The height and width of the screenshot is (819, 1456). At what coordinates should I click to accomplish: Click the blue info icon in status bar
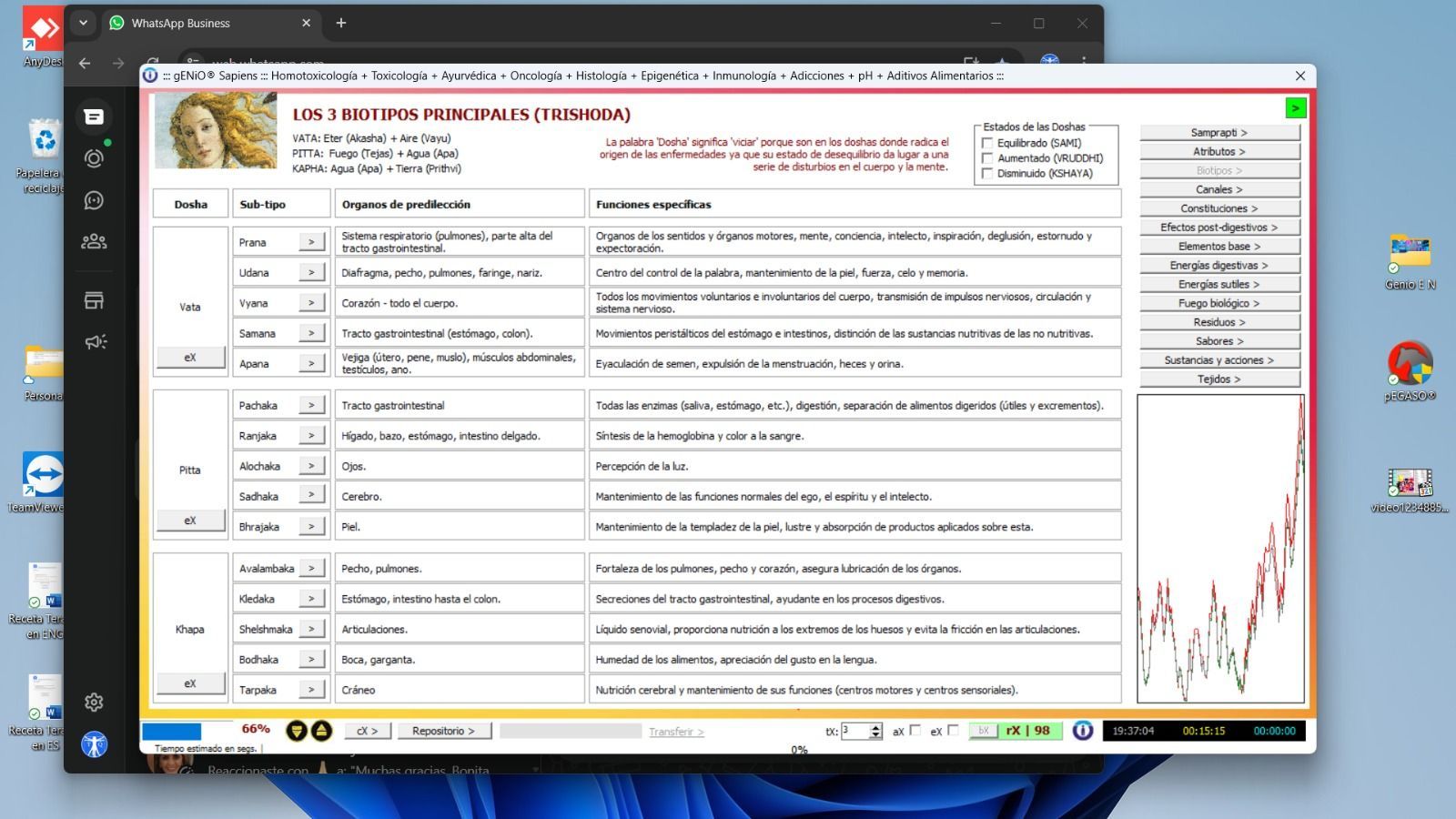coord(1082,731)
